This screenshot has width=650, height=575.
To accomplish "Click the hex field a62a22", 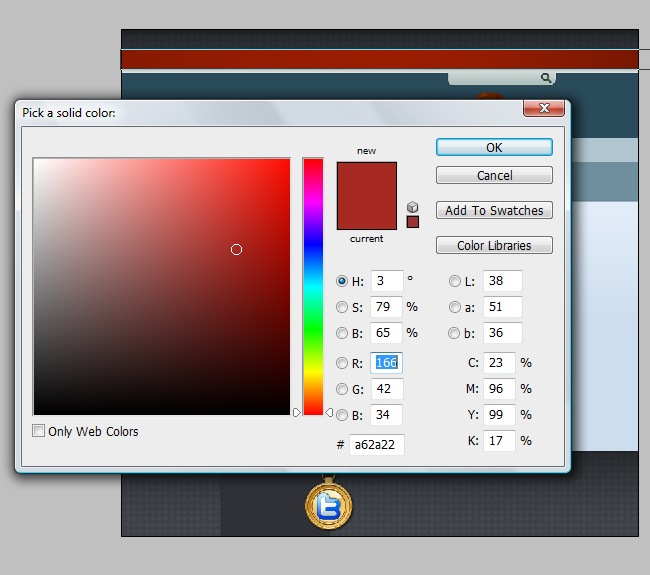I will click(377, 445).
